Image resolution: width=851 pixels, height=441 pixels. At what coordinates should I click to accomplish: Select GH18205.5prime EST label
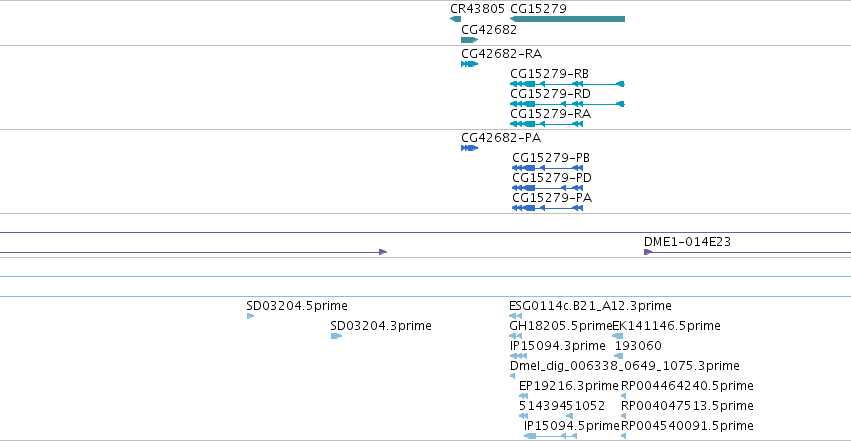[561, 326]
